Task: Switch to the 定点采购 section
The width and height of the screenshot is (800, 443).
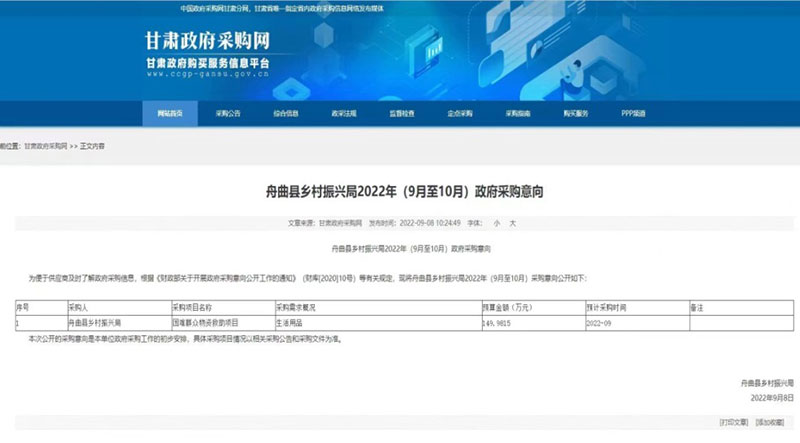Action: (460, 114)
